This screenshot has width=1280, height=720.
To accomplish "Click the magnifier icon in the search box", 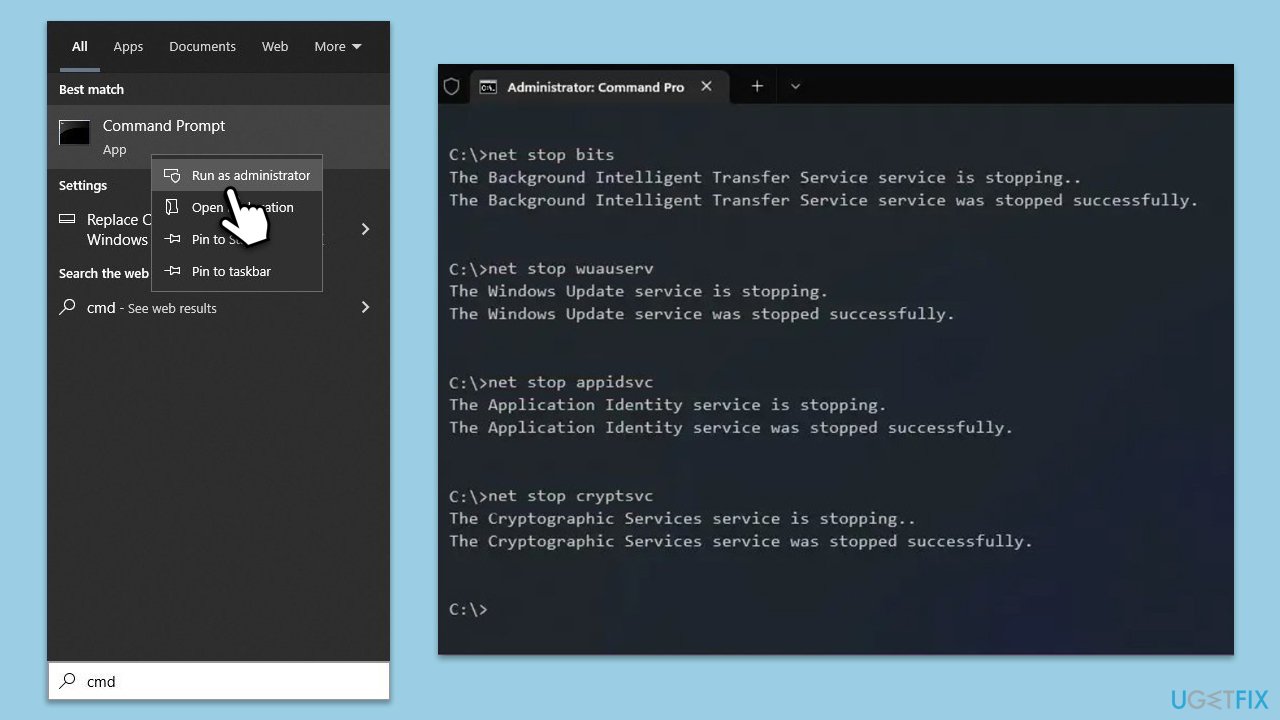I will point(66,681).
